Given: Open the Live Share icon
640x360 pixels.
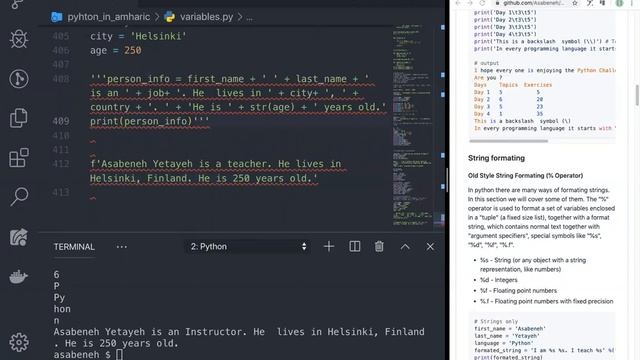Looking at the screenshot, I should (19, 237).
